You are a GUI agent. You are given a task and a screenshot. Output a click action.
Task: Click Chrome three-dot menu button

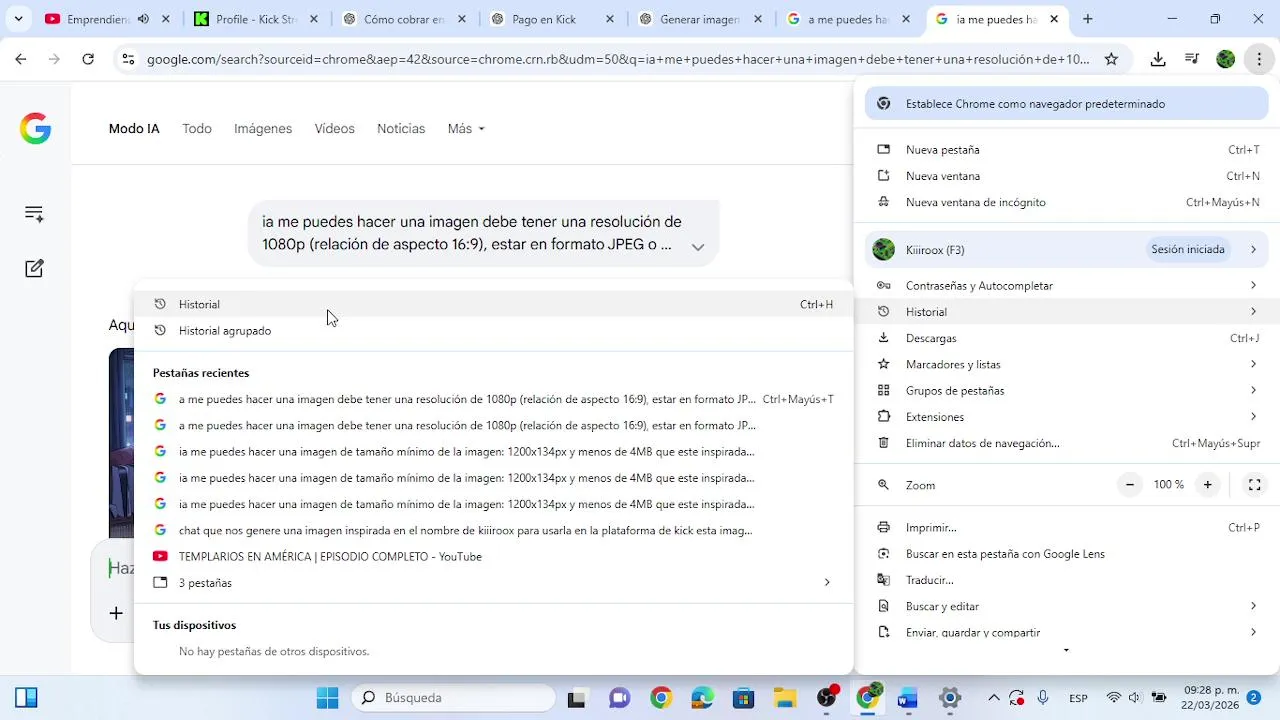(1259, 59)
